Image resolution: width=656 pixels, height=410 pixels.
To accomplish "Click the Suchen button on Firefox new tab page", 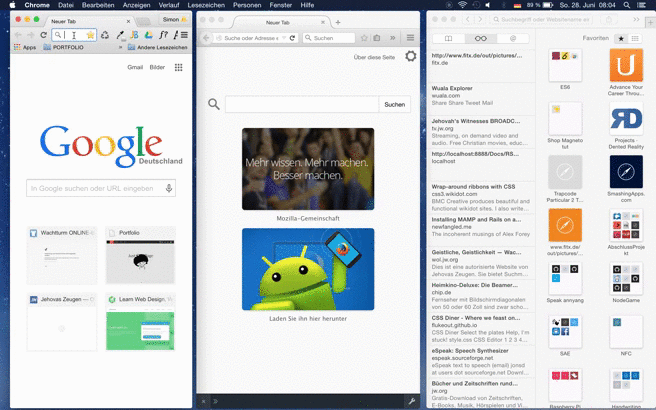I will [395, 105].
